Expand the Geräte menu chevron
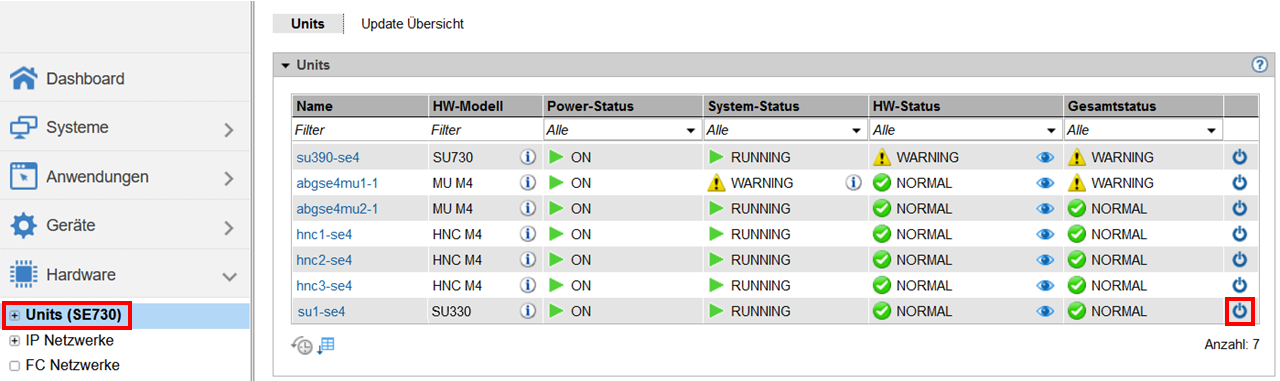1280x381 pixels. coord(229,227)
